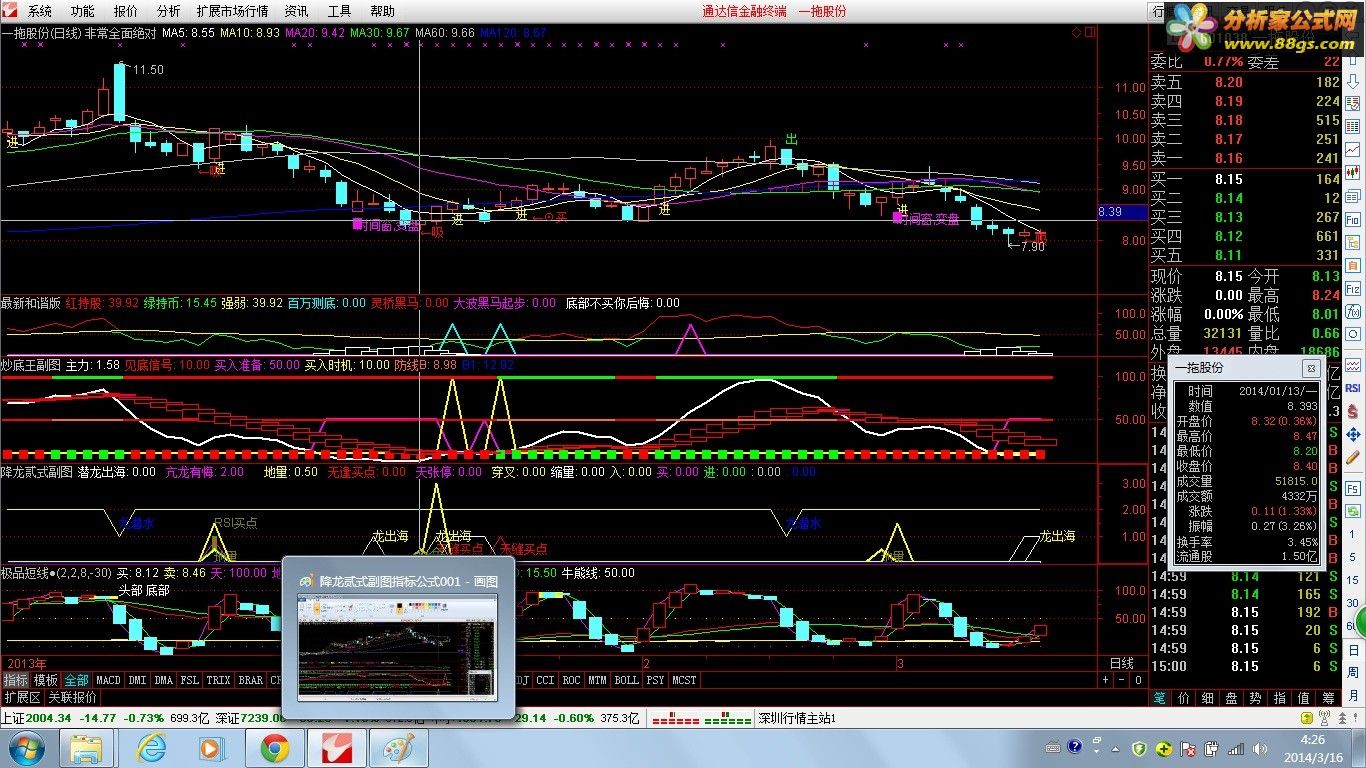Image resolution: width=1366 pixels, height=768 pixels.
Task: Select the 模板 tab below the charts
Action: 46,680
